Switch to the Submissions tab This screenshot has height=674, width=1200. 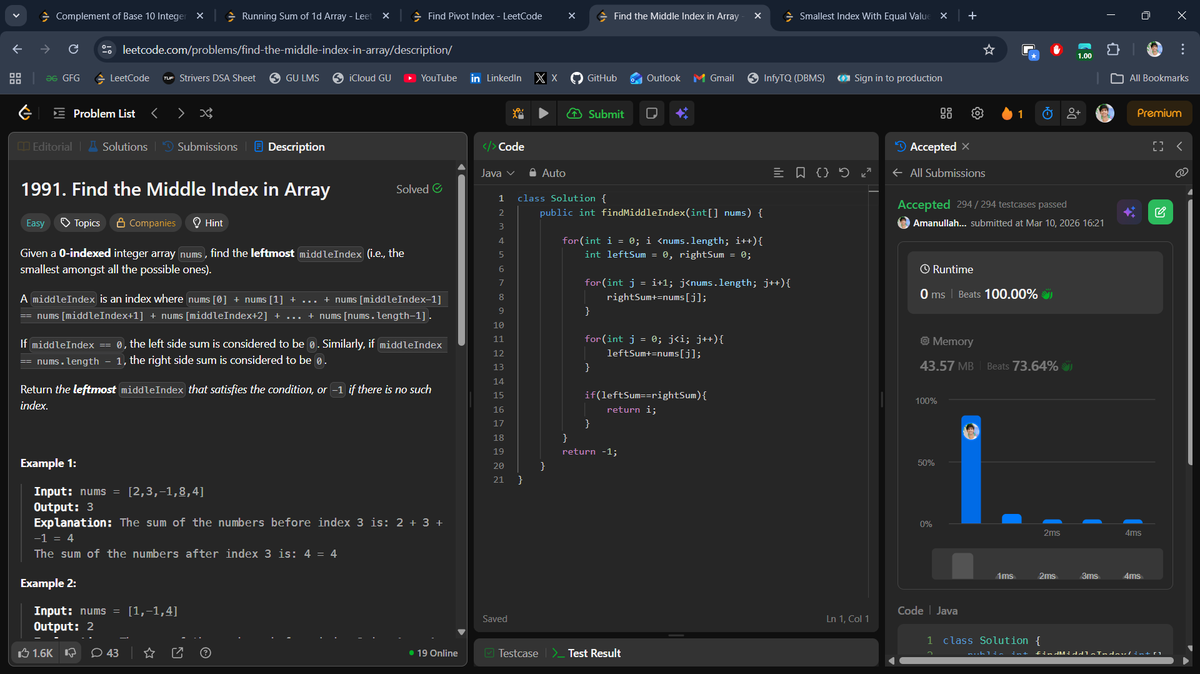pyautogui.click(x=200, y=147)
